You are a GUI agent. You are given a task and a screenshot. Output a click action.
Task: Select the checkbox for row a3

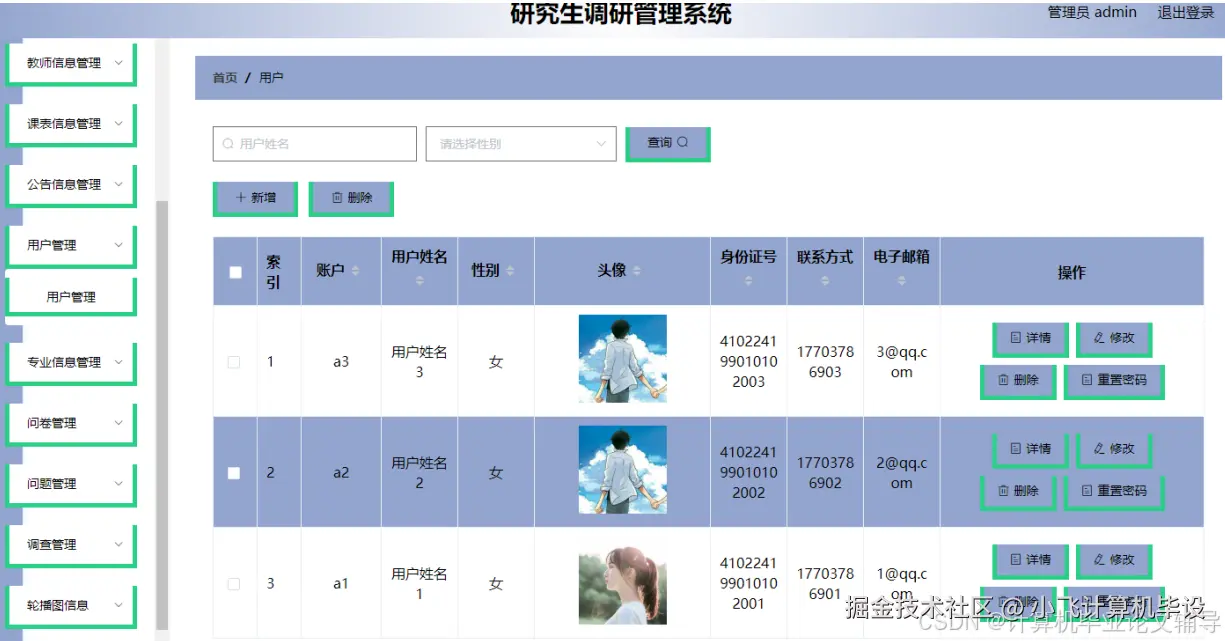point(234,362)
